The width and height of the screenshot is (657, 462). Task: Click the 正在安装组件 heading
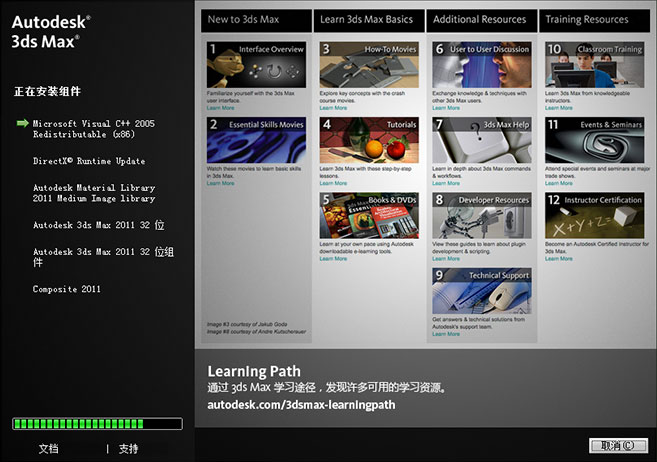pyautogui.click(x=47, y=91)
